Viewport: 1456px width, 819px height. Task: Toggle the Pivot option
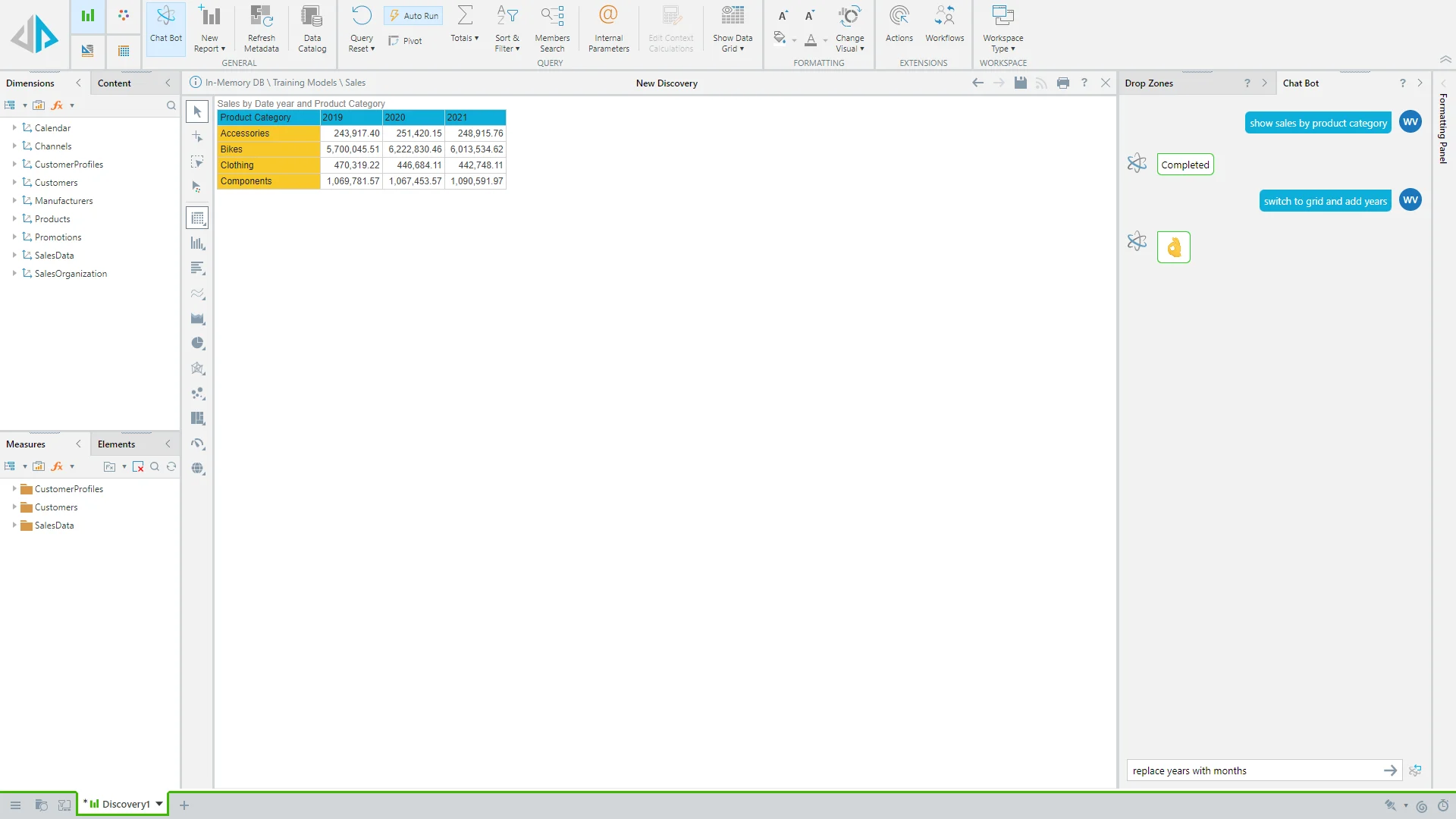pyautogui.click(x=406, y=41)
